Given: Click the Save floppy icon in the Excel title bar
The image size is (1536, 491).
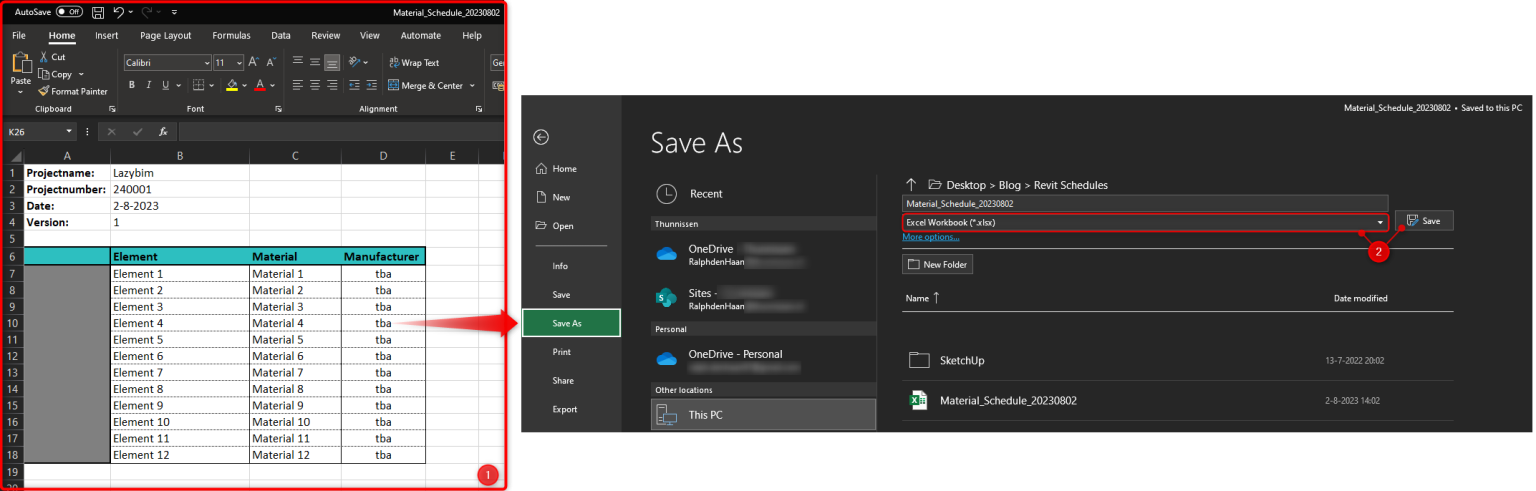Looking at the screenshot, I should point(97,12).
